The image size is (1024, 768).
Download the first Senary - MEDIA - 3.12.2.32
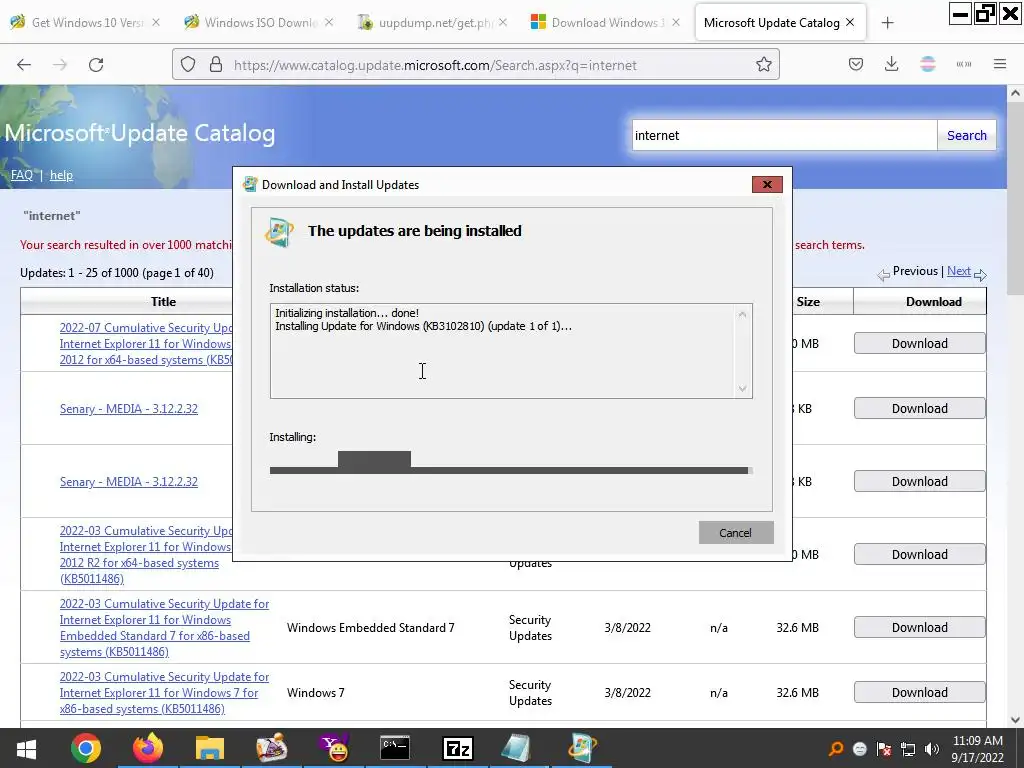920,408
